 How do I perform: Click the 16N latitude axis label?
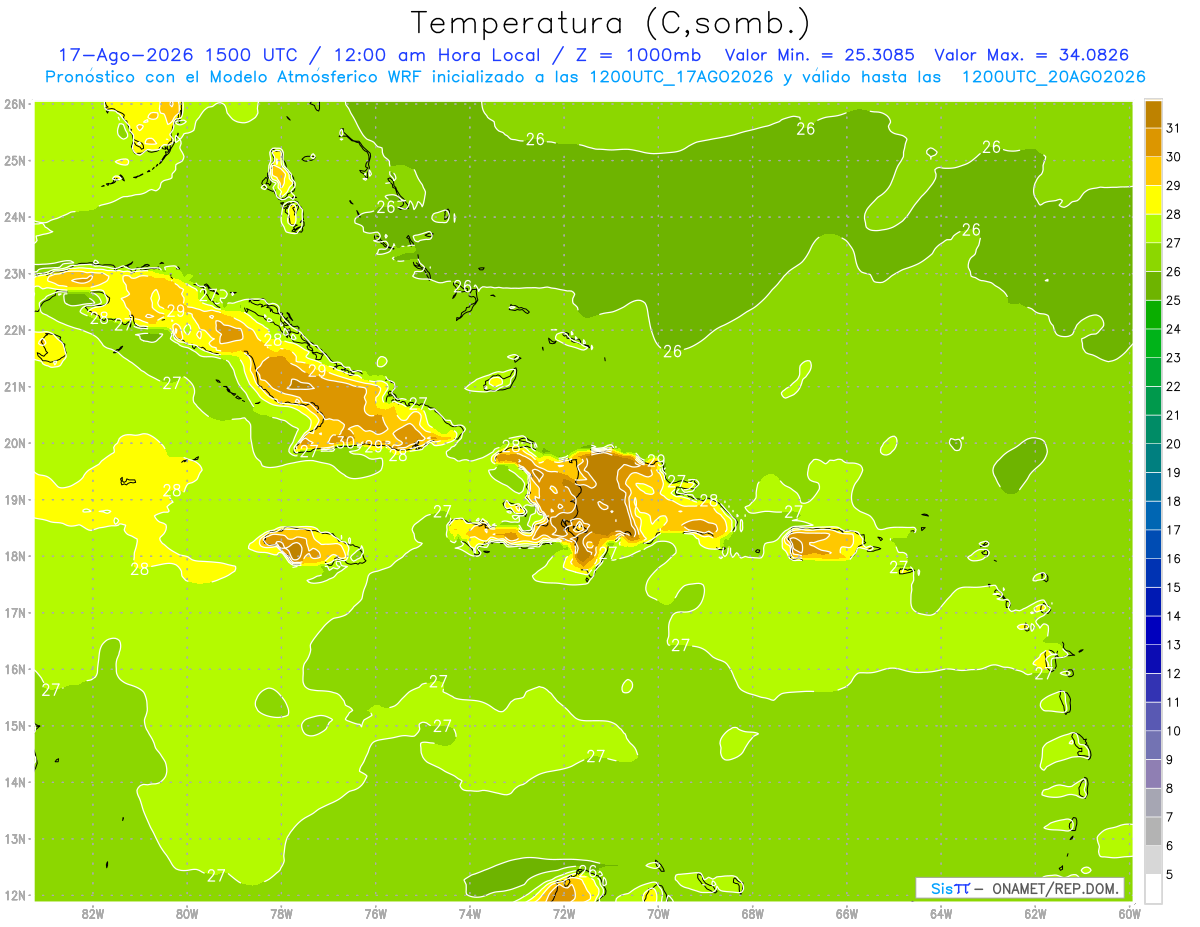14,669
